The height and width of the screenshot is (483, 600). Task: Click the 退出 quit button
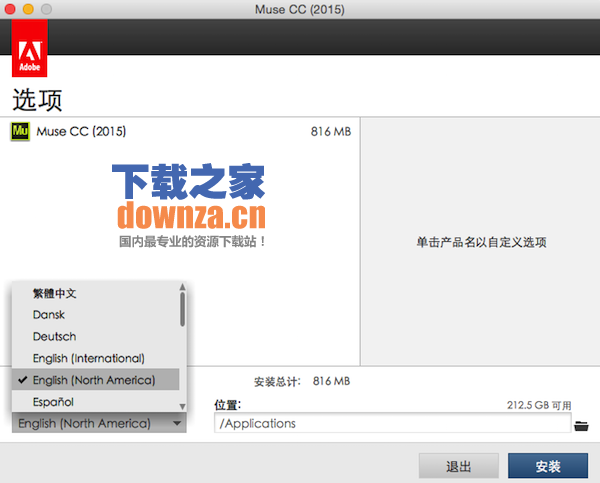459,466
